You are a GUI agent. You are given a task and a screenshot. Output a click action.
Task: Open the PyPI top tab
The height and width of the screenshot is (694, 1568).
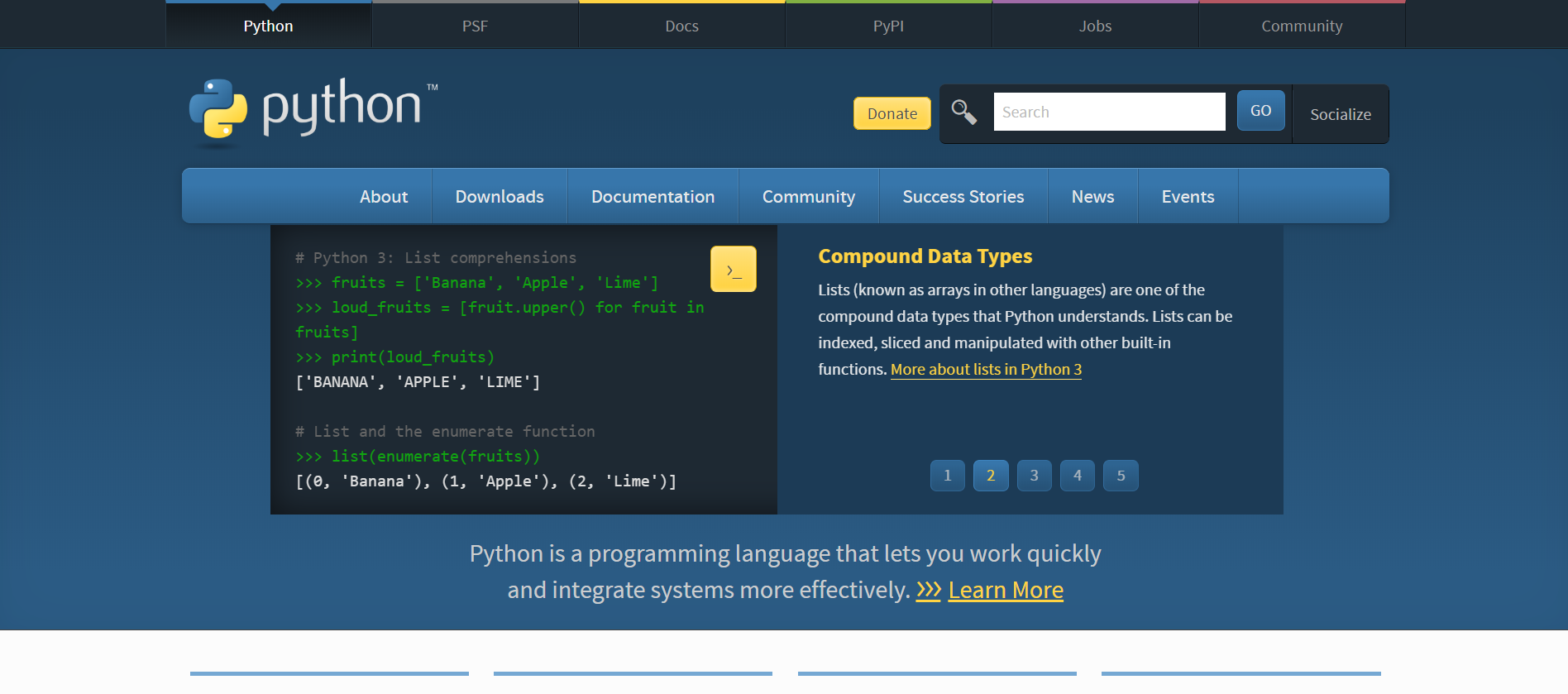click(x=888, y=26)
